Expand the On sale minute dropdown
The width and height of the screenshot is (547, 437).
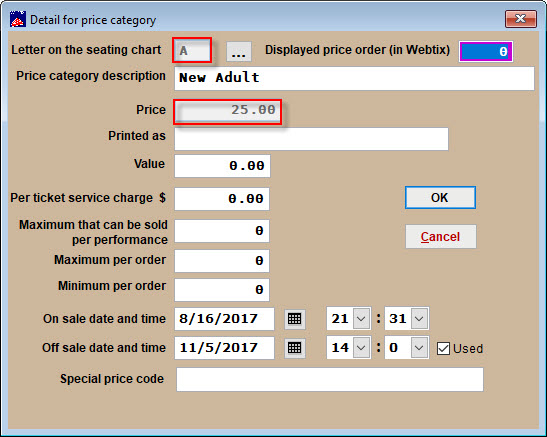(419, 318)
